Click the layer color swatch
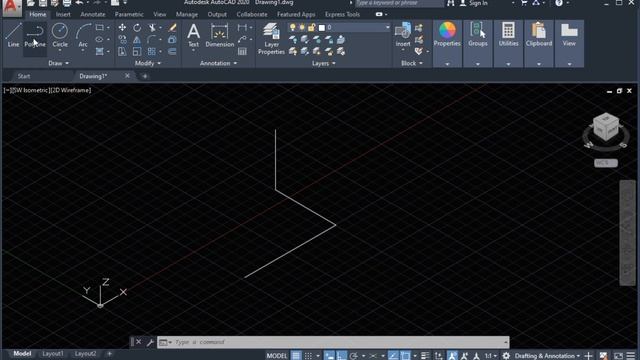 [322, 28]
